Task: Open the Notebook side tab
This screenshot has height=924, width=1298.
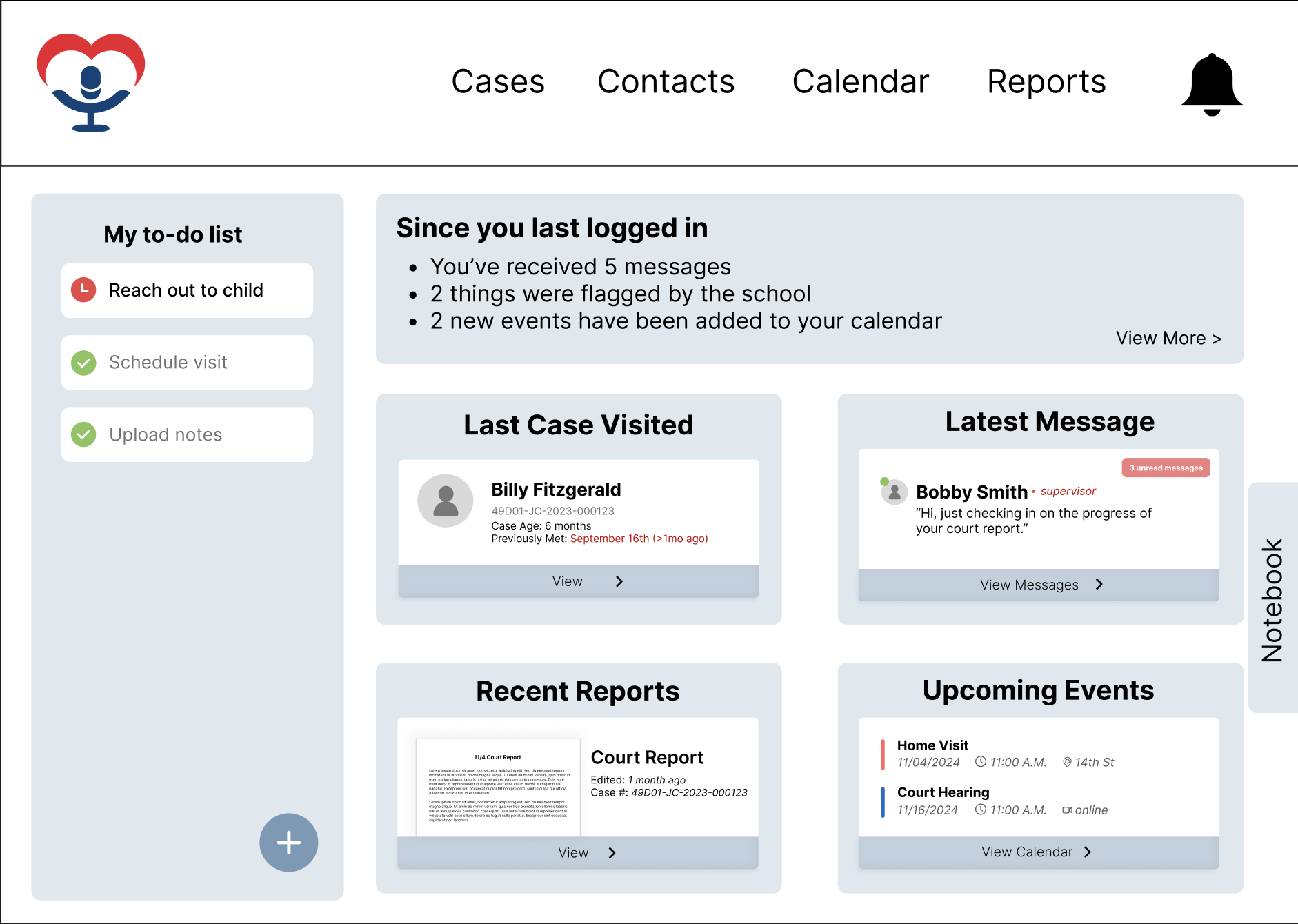Action: [x=1273, y=598]
